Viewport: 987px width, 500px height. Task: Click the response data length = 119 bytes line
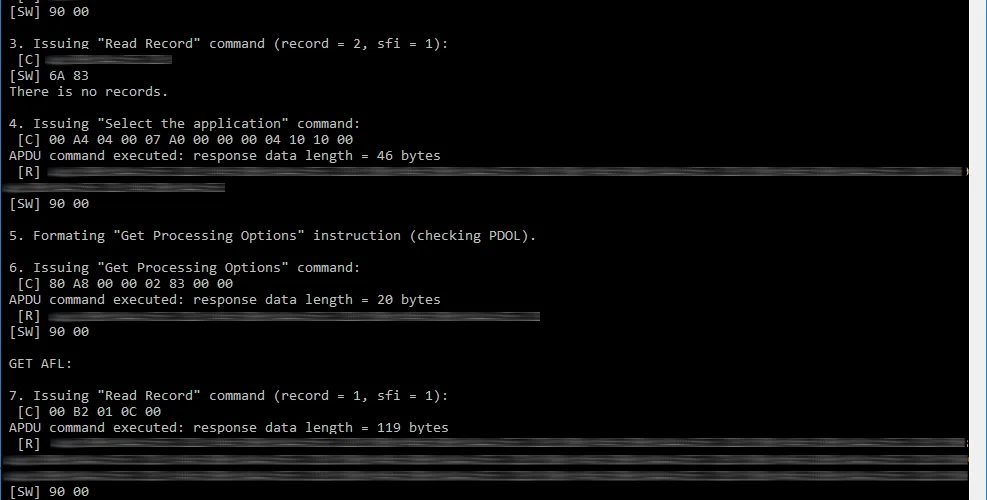coord(228,428)
